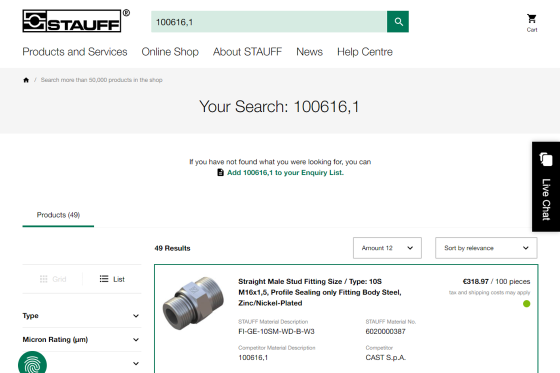Open the News menu item

309,52
